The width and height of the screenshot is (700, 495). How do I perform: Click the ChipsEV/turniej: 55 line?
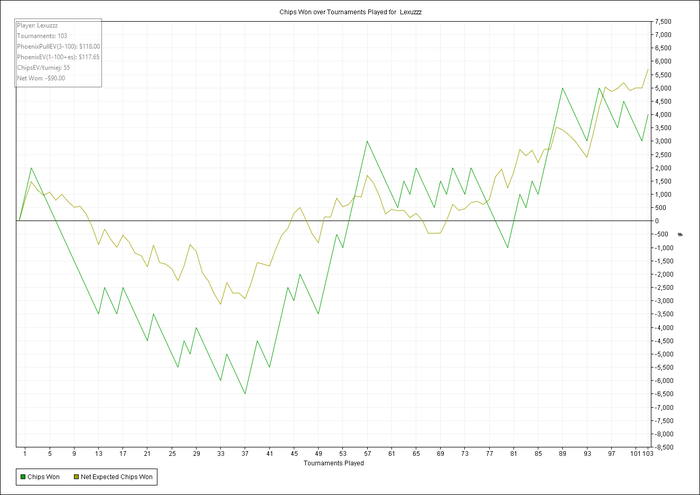(x=44, y=68)
